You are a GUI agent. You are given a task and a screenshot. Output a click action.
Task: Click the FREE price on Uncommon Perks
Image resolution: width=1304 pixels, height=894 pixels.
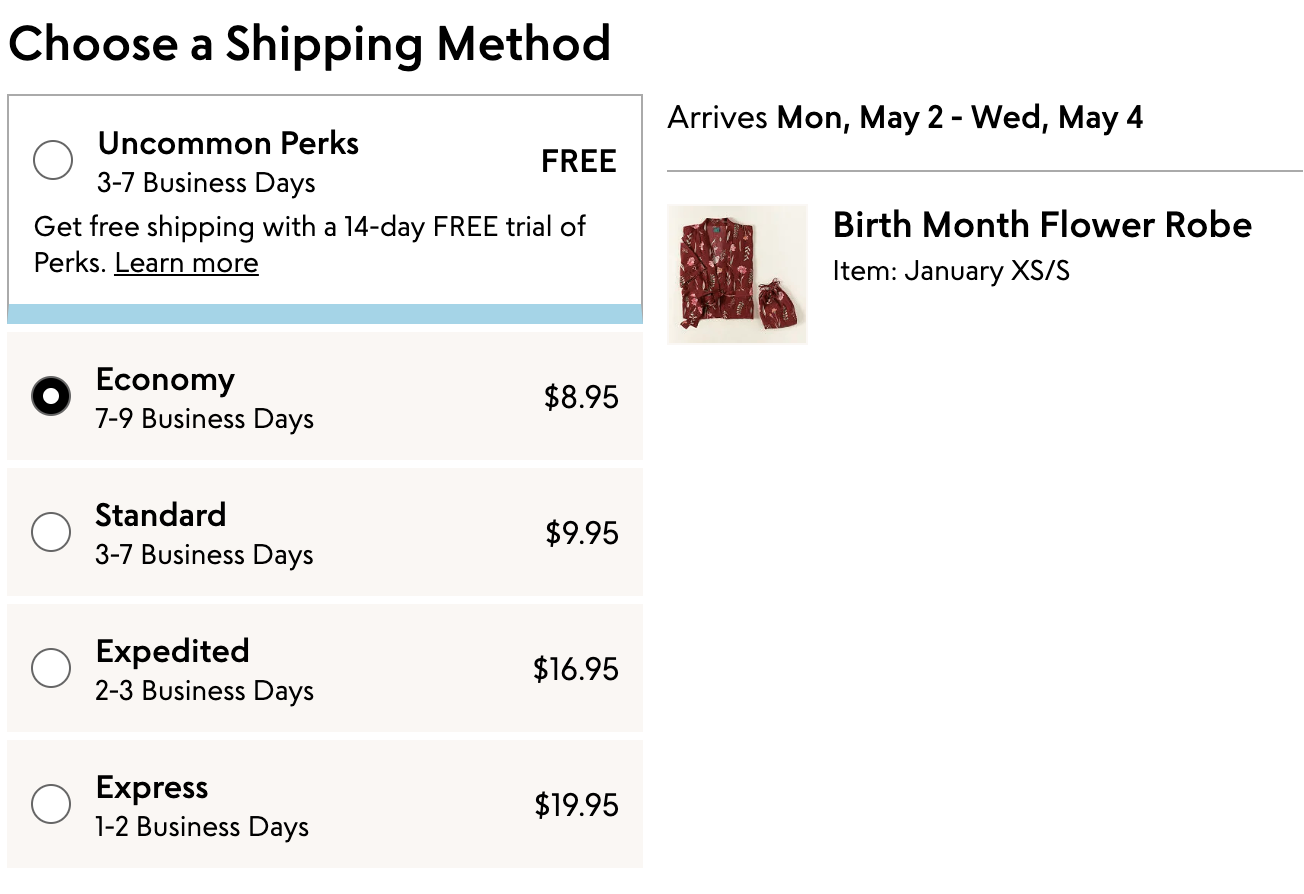579,161
